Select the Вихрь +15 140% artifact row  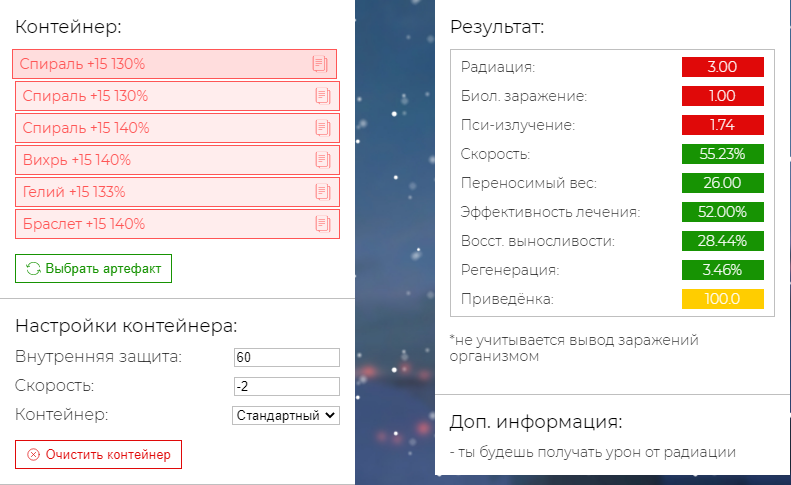[177, 160]
